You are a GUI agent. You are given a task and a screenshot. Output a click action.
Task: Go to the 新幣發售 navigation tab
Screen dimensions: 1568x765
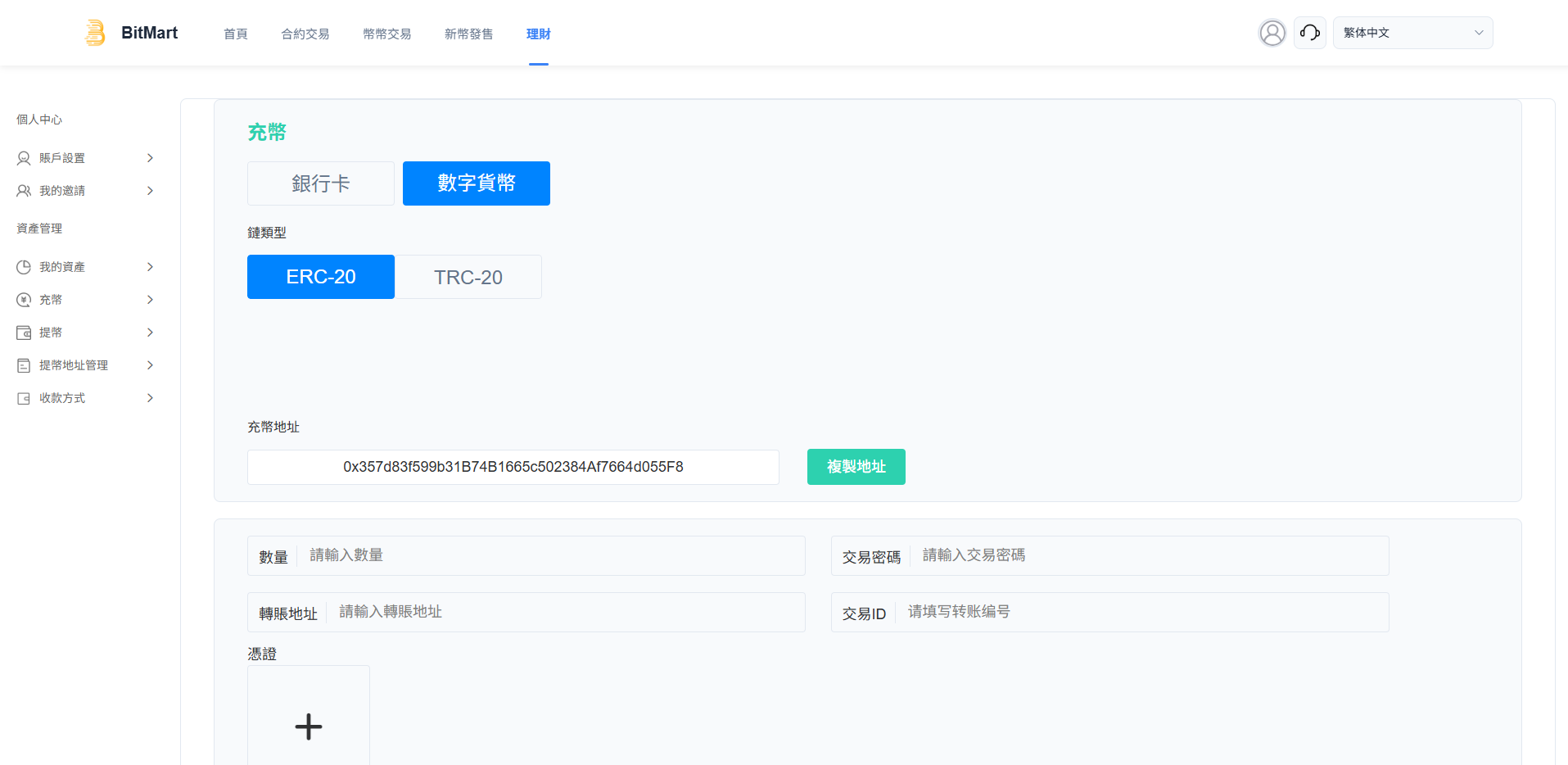(x=468, y=34)
